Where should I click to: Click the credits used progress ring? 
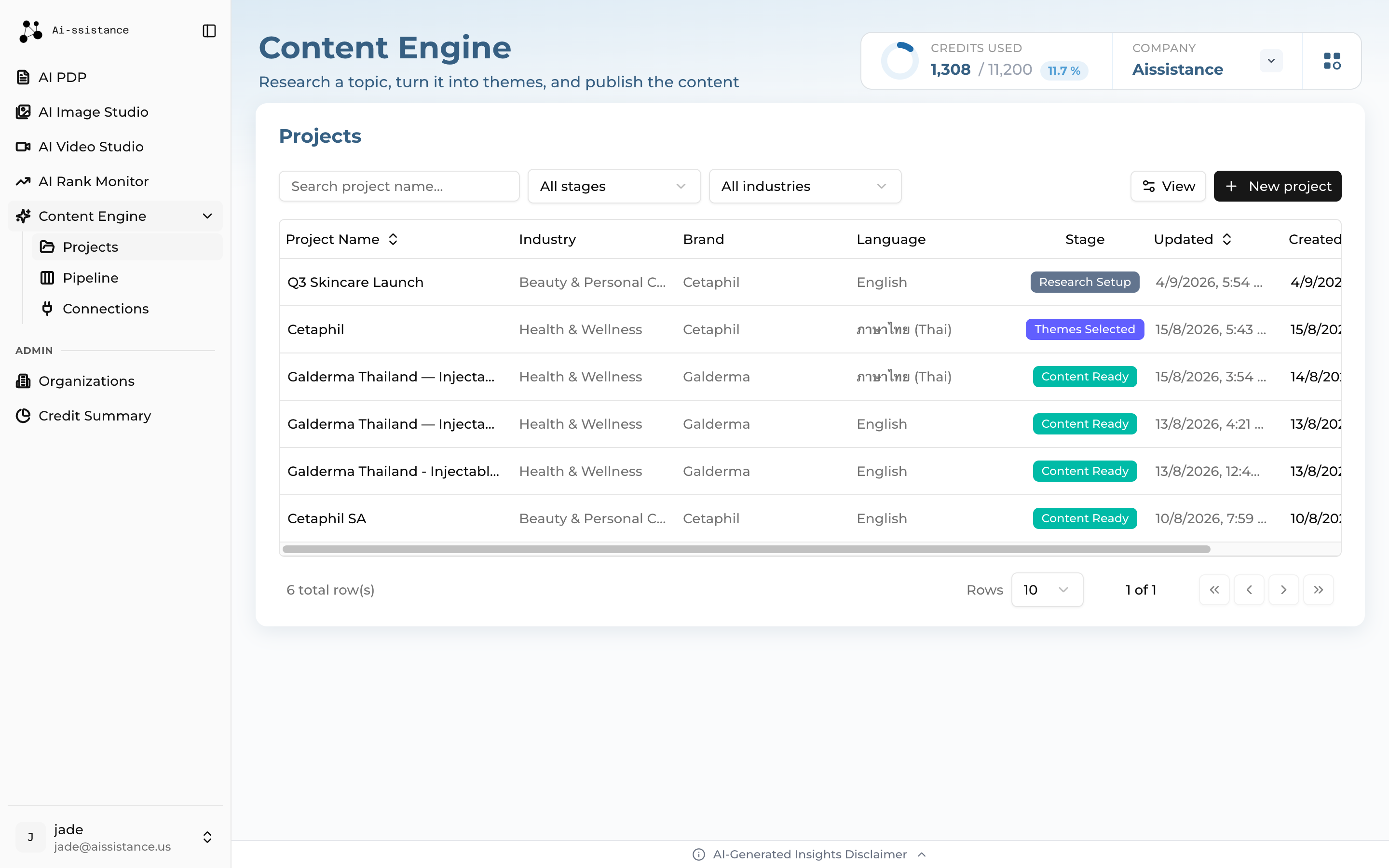(x=900, y=61)
